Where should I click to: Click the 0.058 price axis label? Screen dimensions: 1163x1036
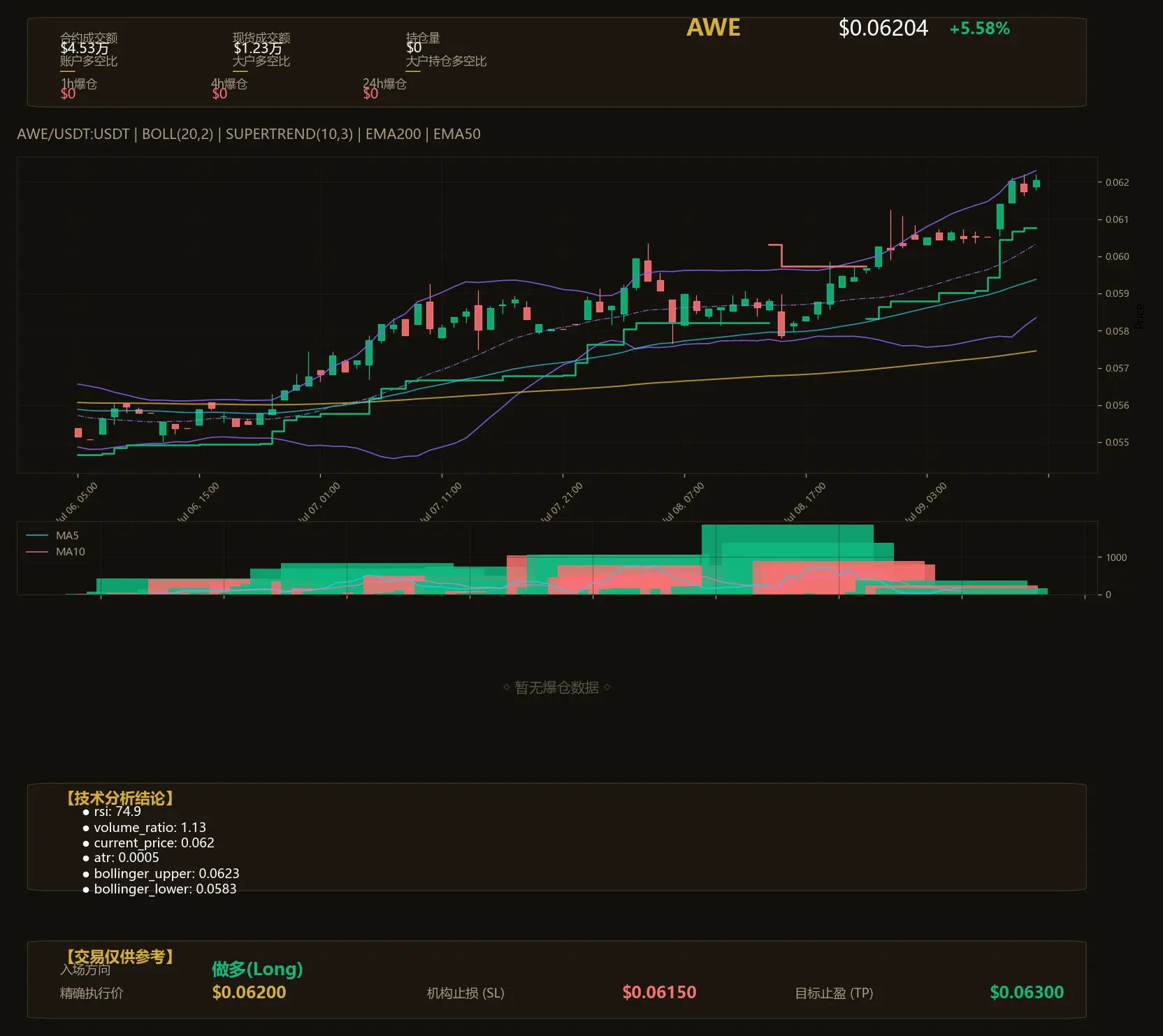(1117, 331)
